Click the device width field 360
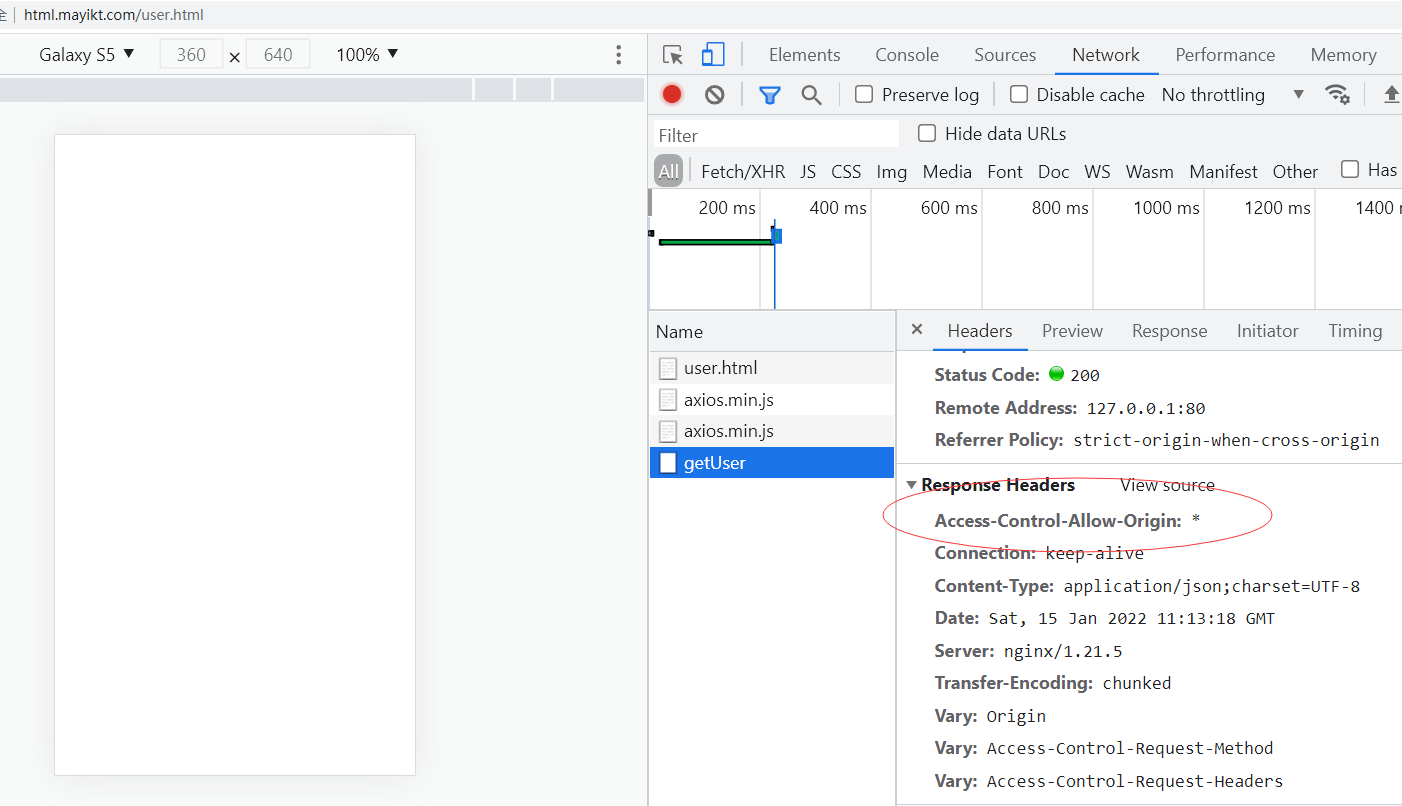The width and height of the screenshot is (1402, 806). pos(191,55)
